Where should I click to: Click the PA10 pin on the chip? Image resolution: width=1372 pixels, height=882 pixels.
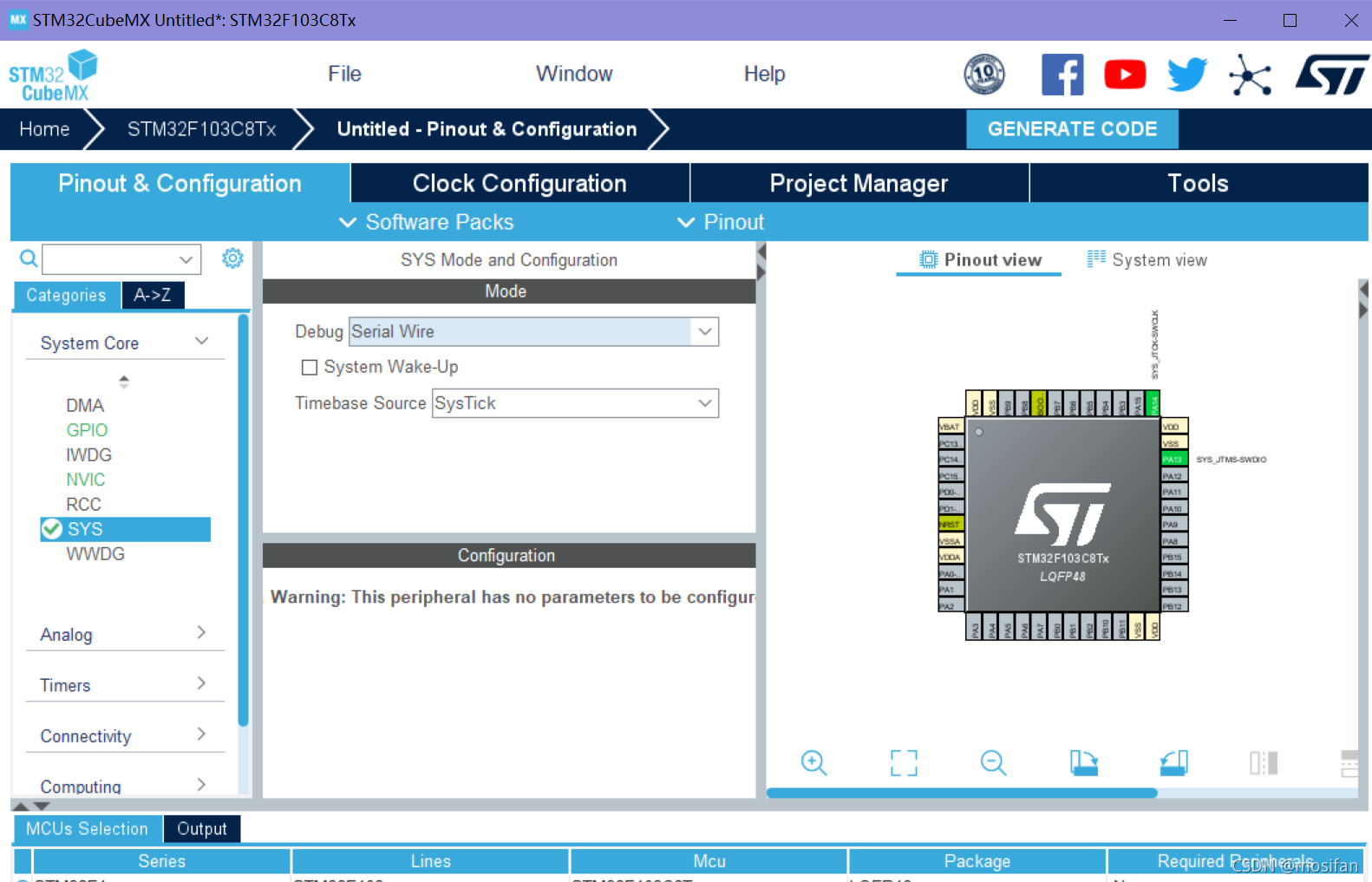coord(1173,508)
